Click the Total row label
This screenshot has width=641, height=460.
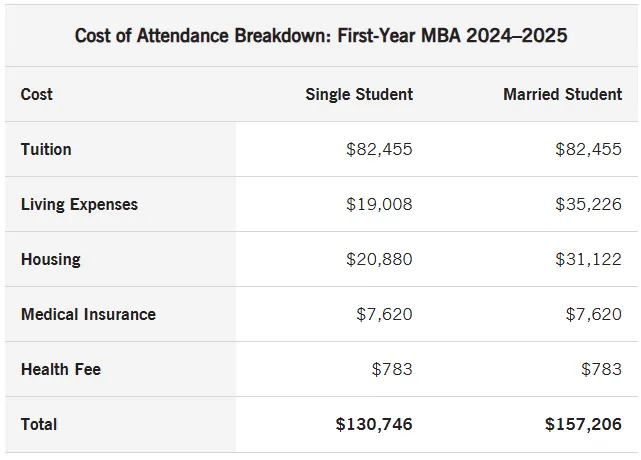tap(39, 424)
